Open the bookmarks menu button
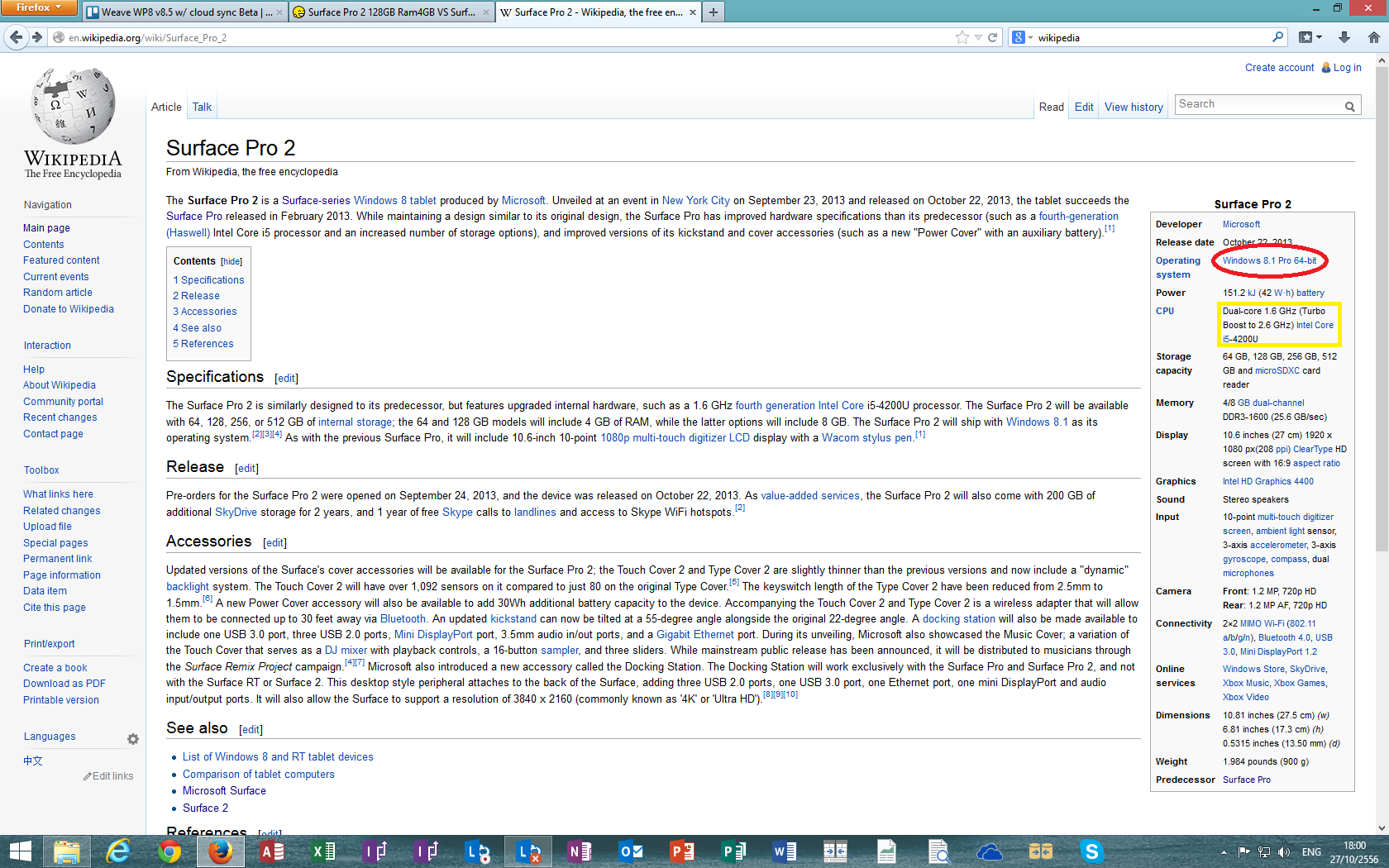This screenshot has height=868, width=1389. click(1305, 37)
